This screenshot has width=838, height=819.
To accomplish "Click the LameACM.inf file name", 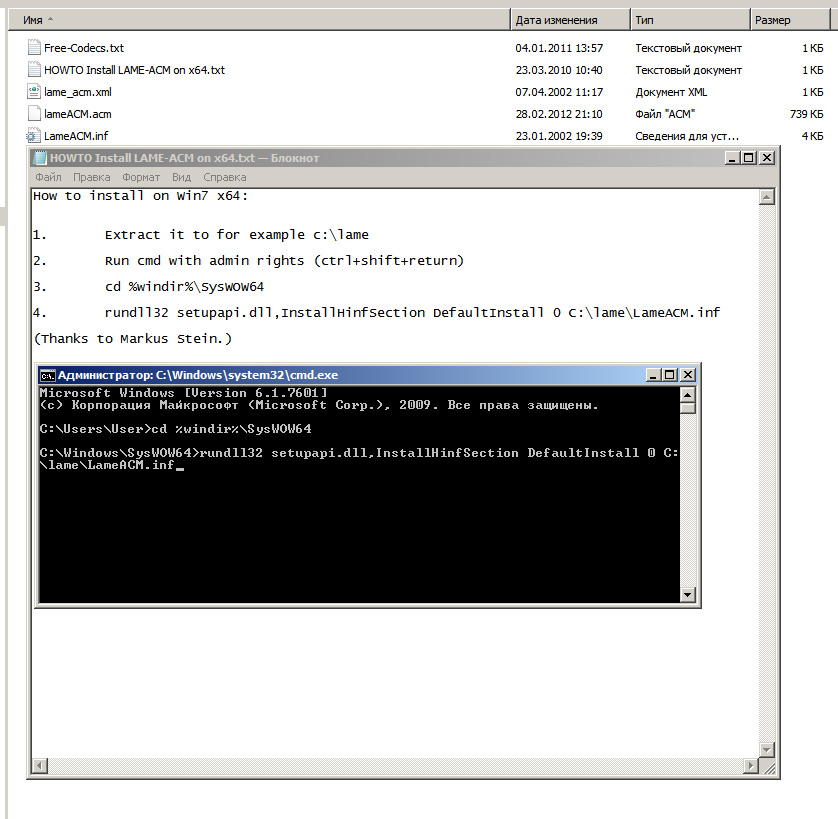I will pos(76,136).
